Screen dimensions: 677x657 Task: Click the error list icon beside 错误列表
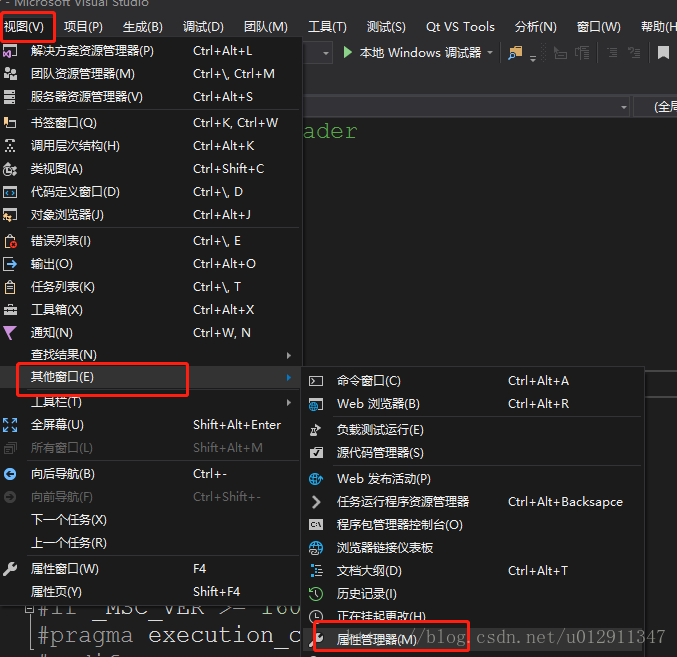point(10,241)
